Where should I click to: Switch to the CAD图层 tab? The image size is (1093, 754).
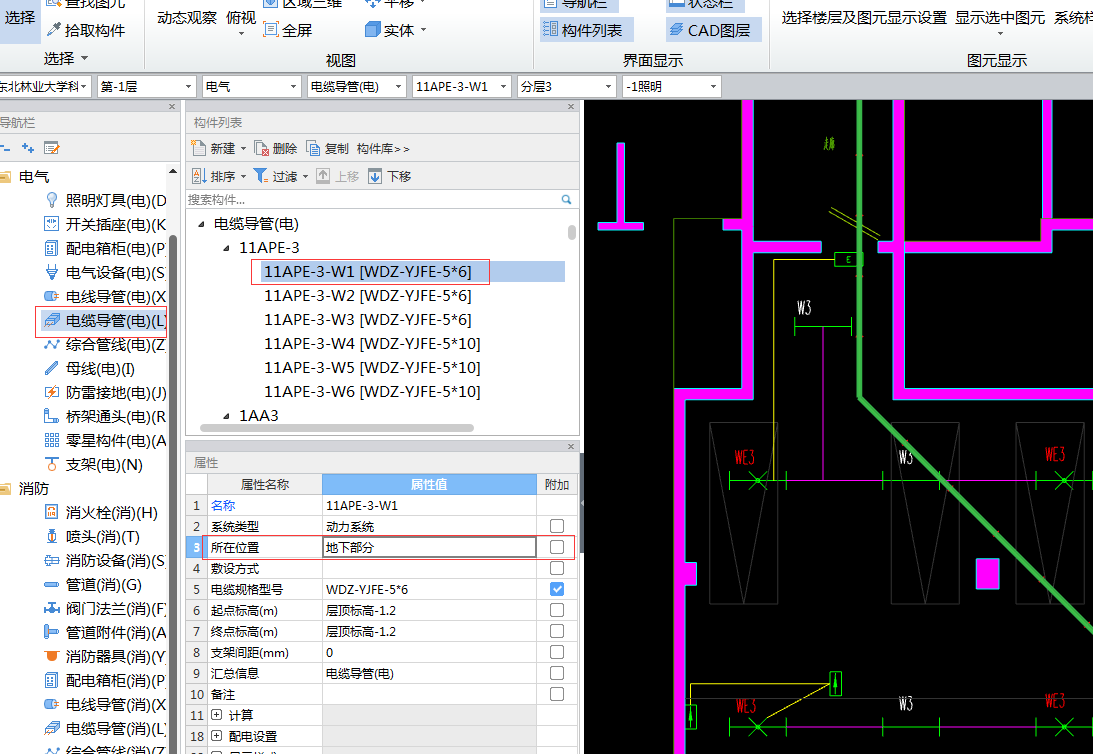tap(712, 29)
